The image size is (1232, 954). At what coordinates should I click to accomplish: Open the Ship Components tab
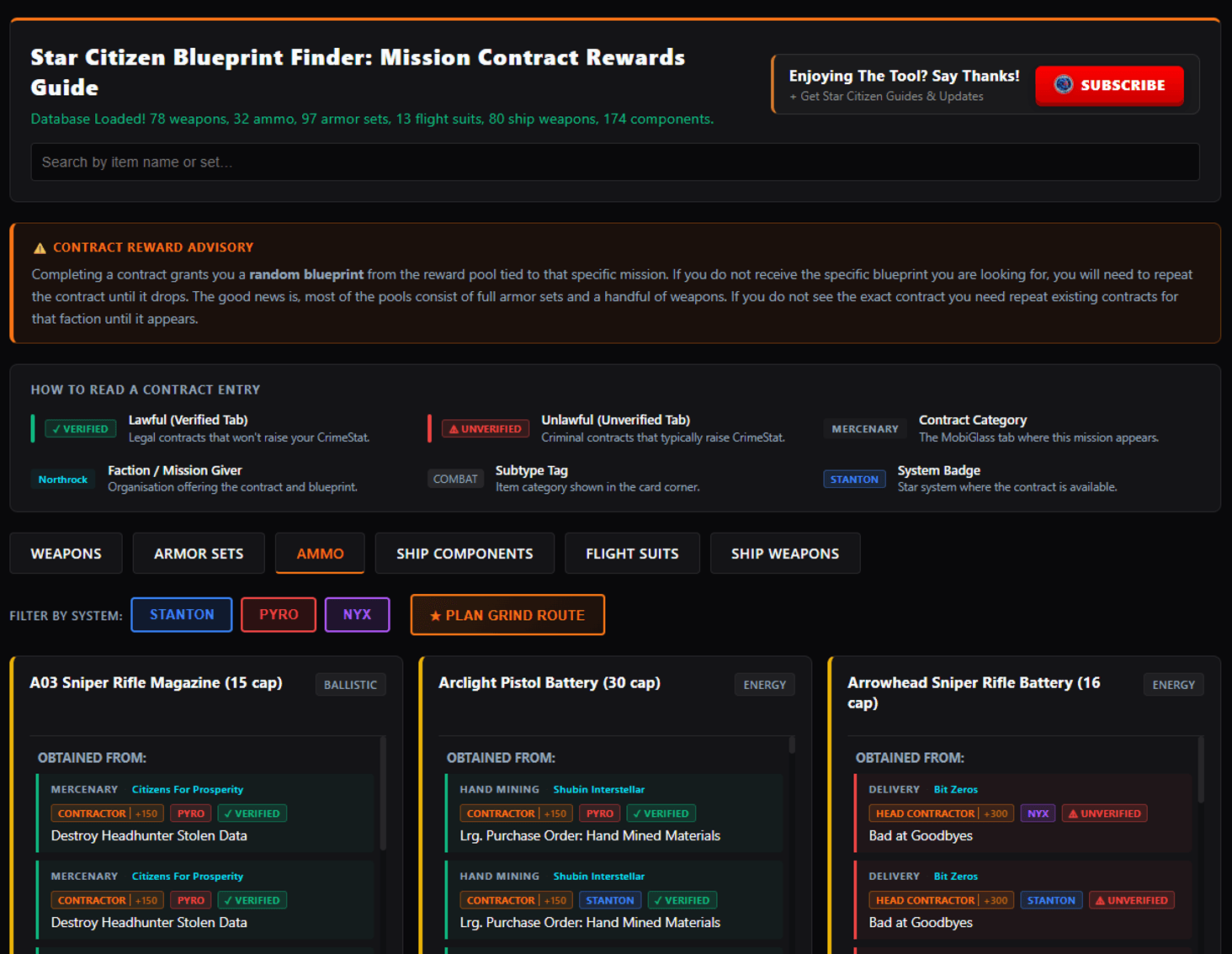tap(465, 554)
